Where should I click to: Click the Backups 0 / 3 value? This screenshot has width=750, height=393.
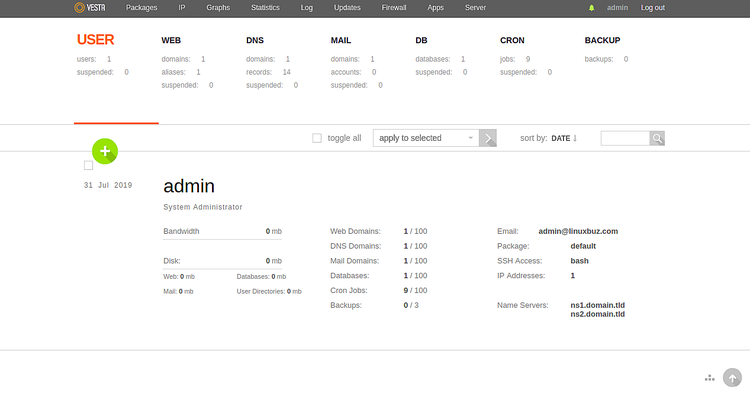click(x=411, y=305)
